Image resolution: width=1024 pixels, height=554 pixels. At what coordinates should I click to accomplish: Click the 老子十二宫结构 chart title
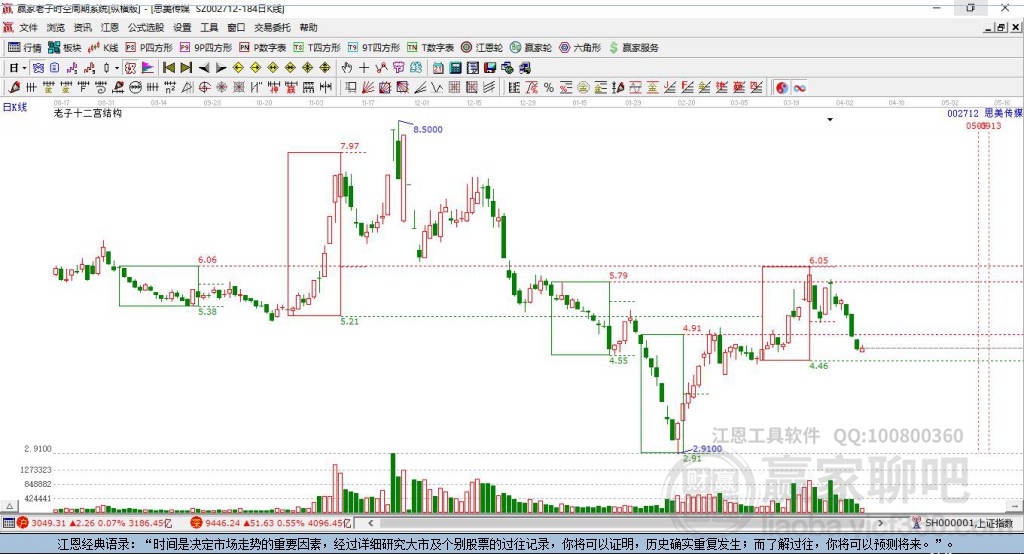88,113
